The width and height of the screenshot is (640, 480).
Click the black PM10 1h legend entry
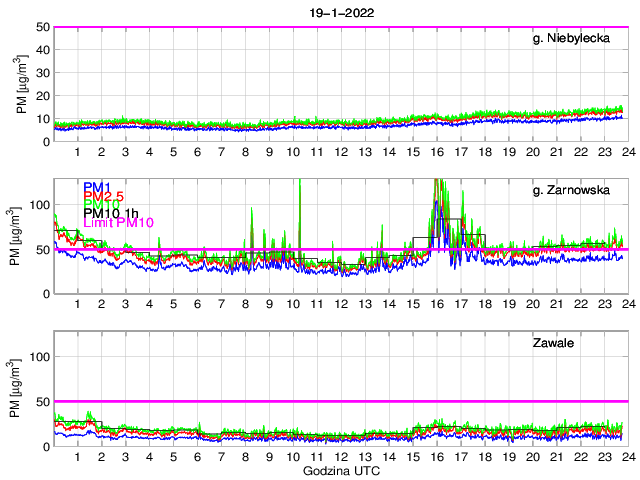tap(110, 213)
